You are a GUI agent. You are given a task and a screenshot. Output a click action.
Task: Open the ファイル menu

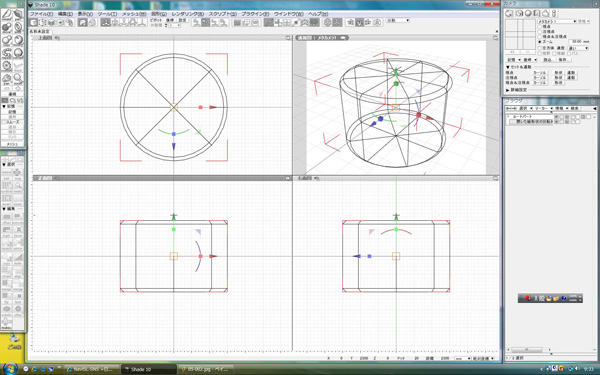click(x=41, y=14)
